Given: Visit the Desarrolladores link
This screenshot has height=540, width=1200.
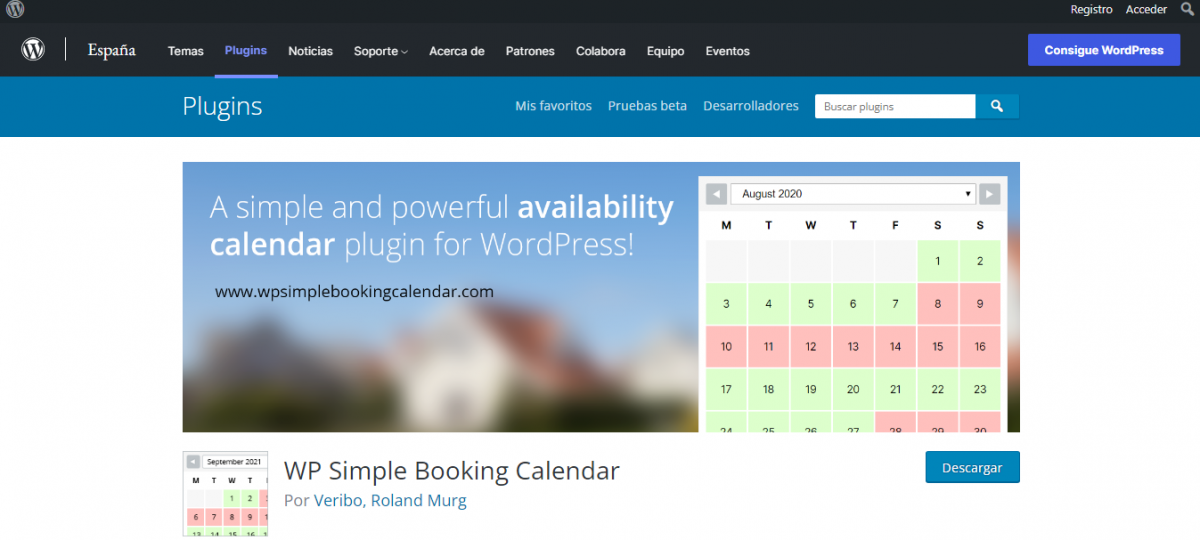Looking at the screenshot, I should [x=750, y=106].
